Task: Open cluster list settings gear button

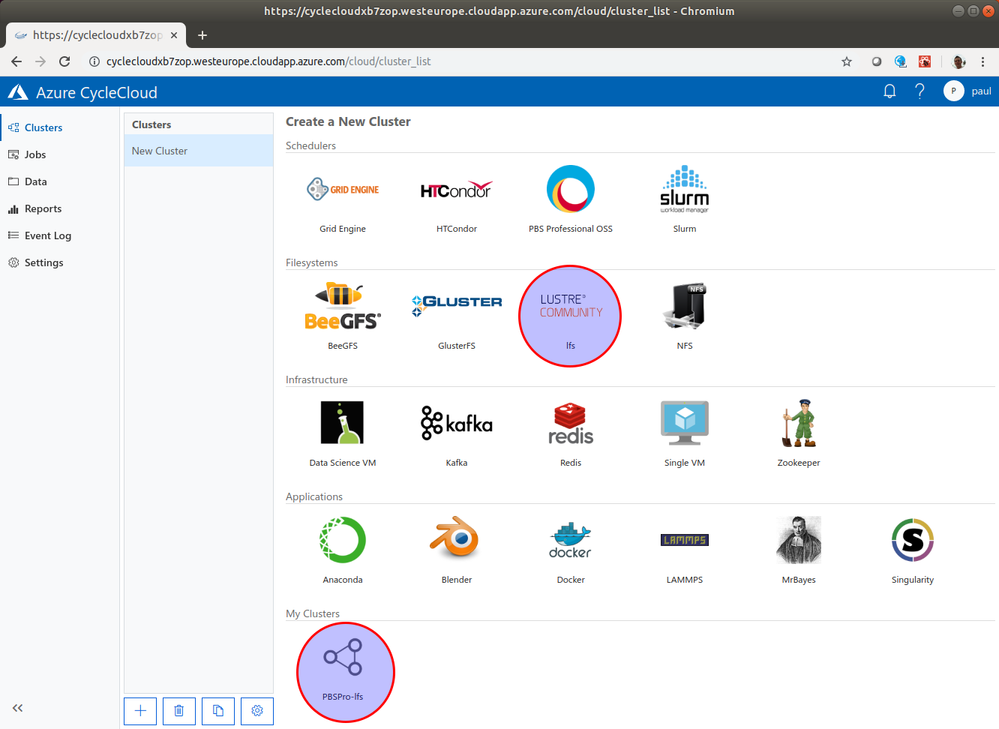Action: (x=257, y=711)
